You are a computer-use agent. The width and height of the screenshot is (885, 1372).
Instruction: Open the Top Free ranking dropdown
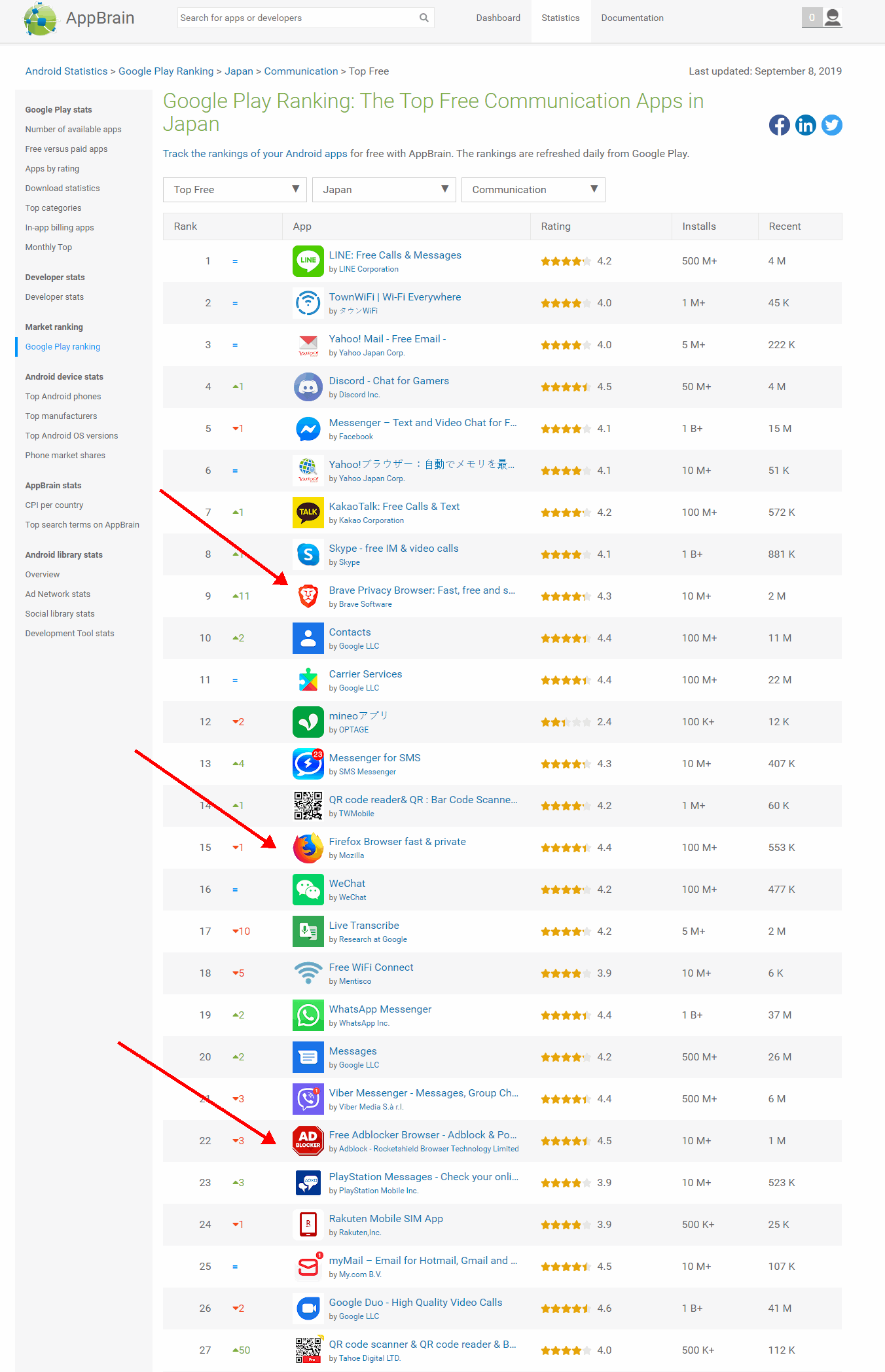click(235, 190)
